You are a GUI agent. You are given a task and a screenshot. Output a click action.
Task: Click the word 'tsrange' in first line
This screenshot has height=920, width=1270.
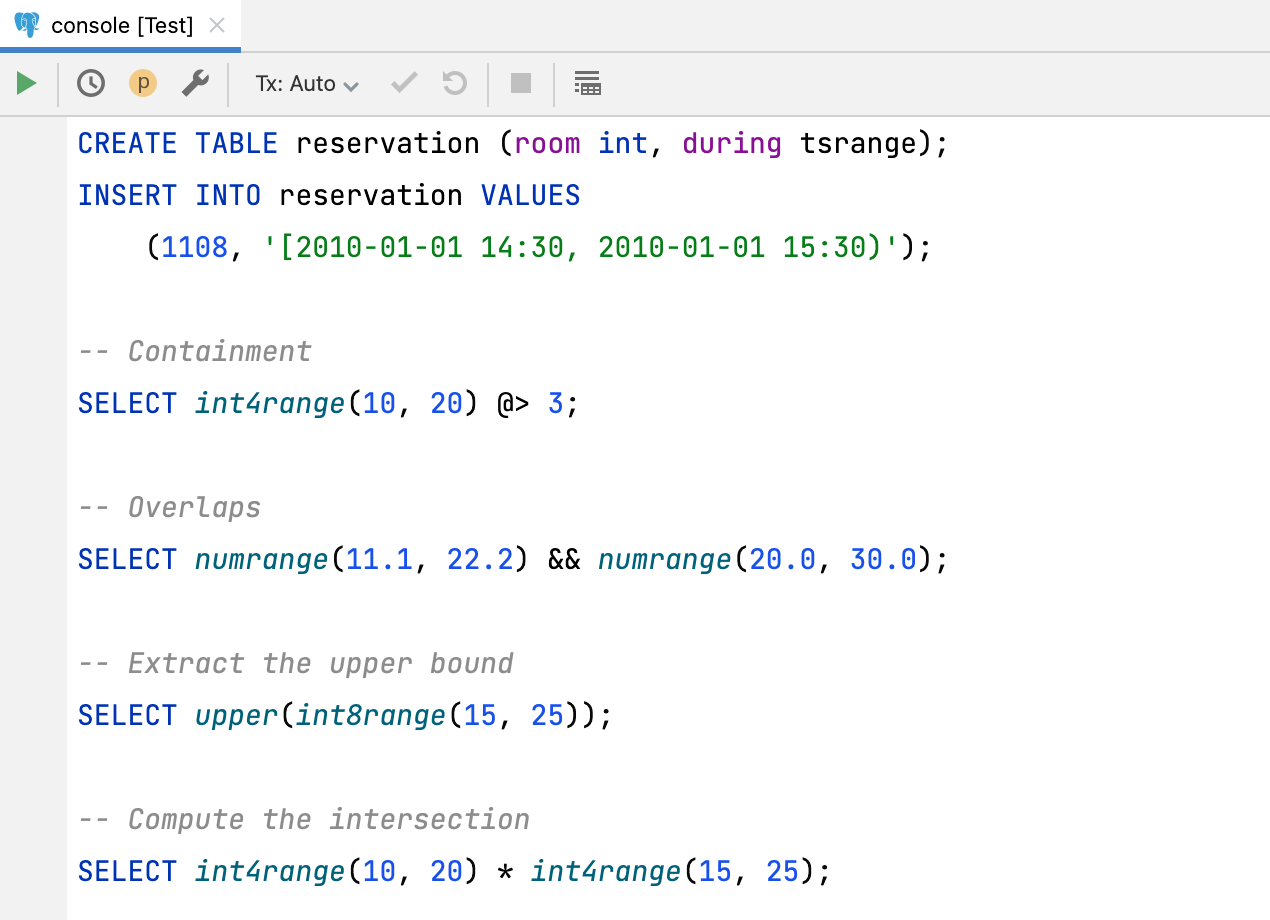(x=859, y=144)
